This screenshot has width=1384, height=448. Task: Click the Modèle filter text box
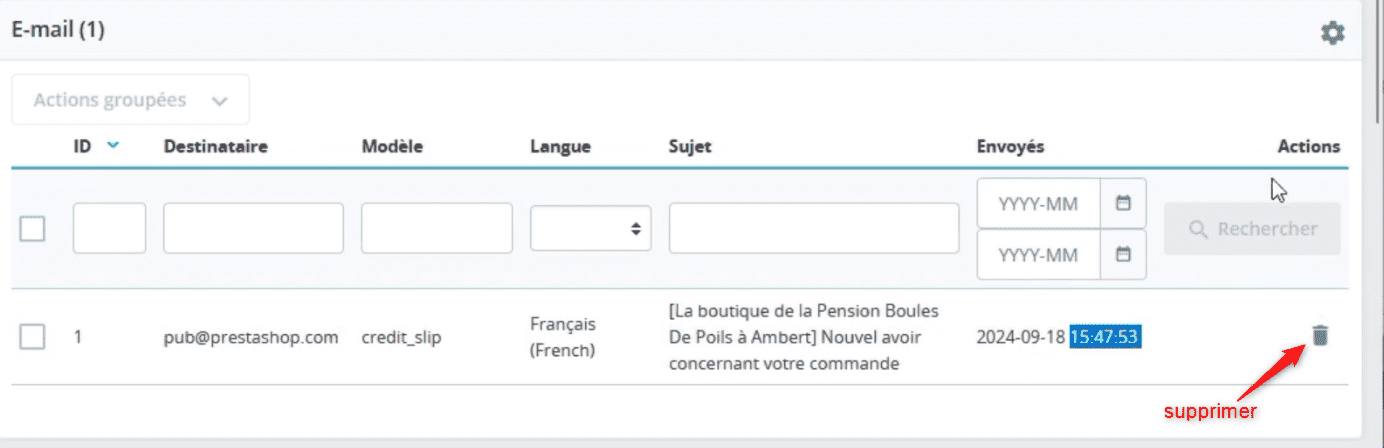pyautogui.click(x=437, y=228)
